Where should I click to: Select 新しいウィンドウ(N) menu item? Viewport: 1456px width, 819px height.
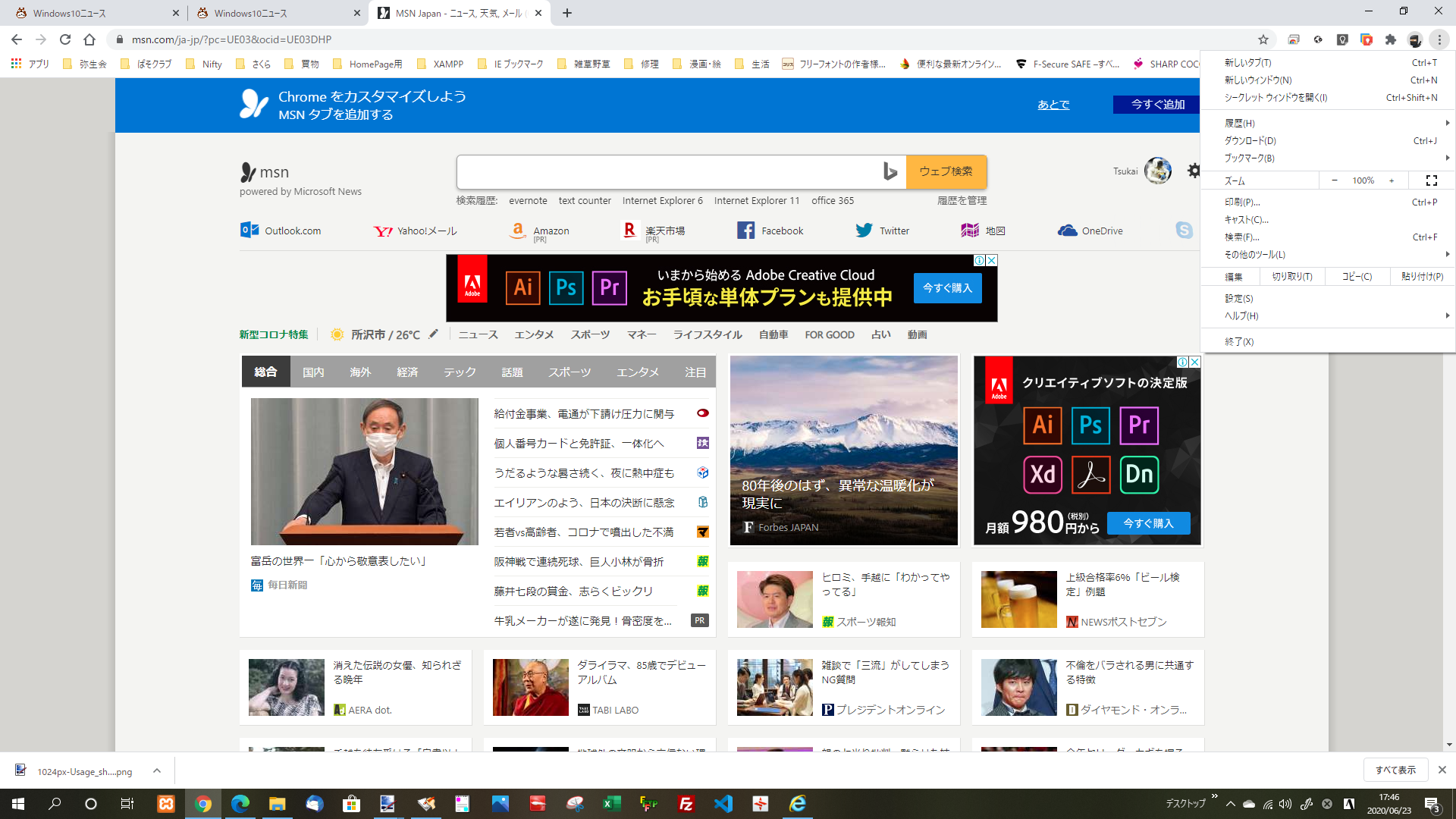tap(1327, 80)
